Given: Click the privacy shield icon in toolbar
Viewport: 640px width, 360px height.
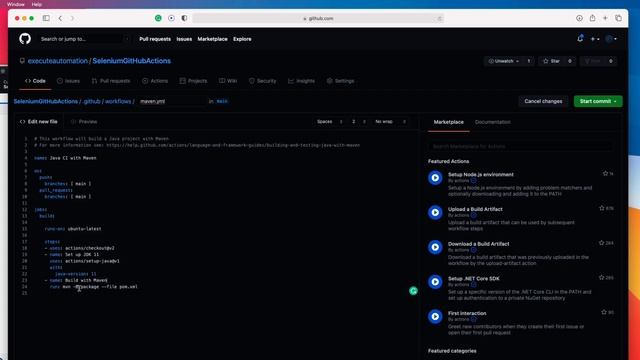Looking at the screenshot, I should click(x=184, y=18).
